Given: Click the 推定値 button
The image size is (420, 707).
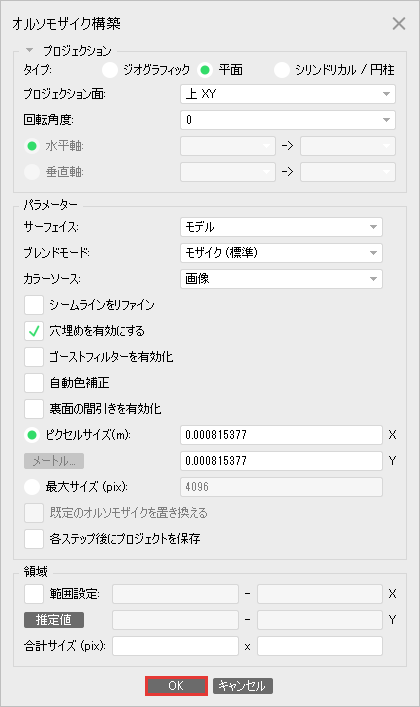Looking at the screenshot, I should (x=54, y=620).
